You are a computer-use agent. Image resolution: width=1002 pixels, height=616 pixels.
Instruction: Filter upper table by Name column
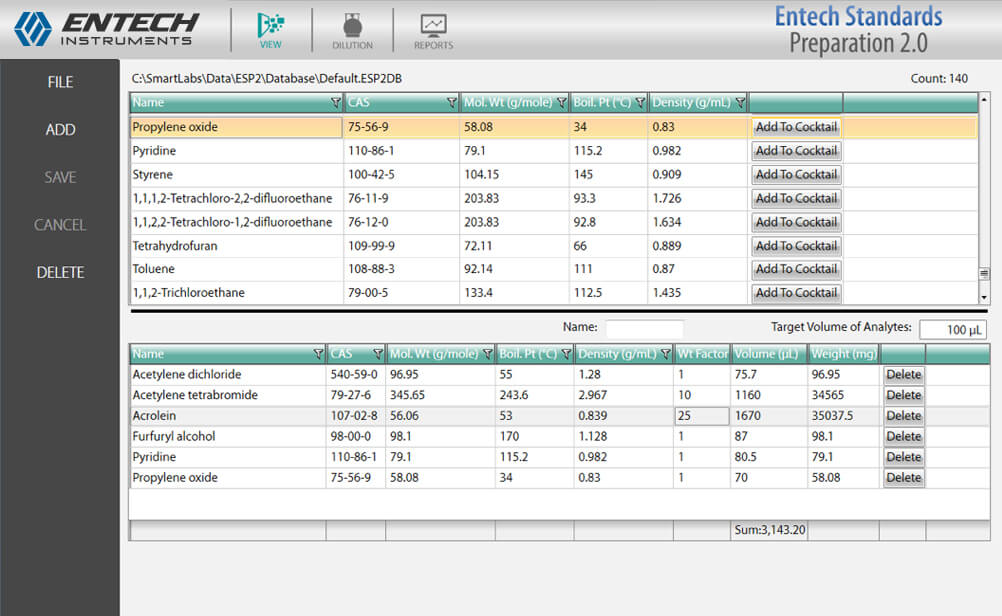pyautogui.click(x=335, y=102)
